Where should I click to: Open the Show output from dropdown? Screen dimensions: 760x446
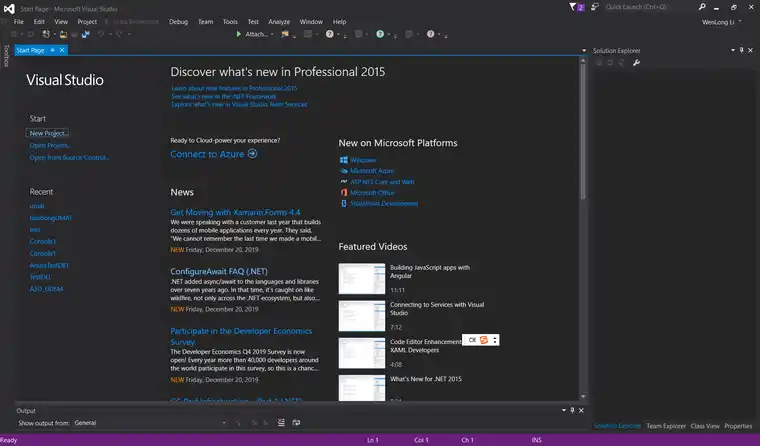pos(150,423)
